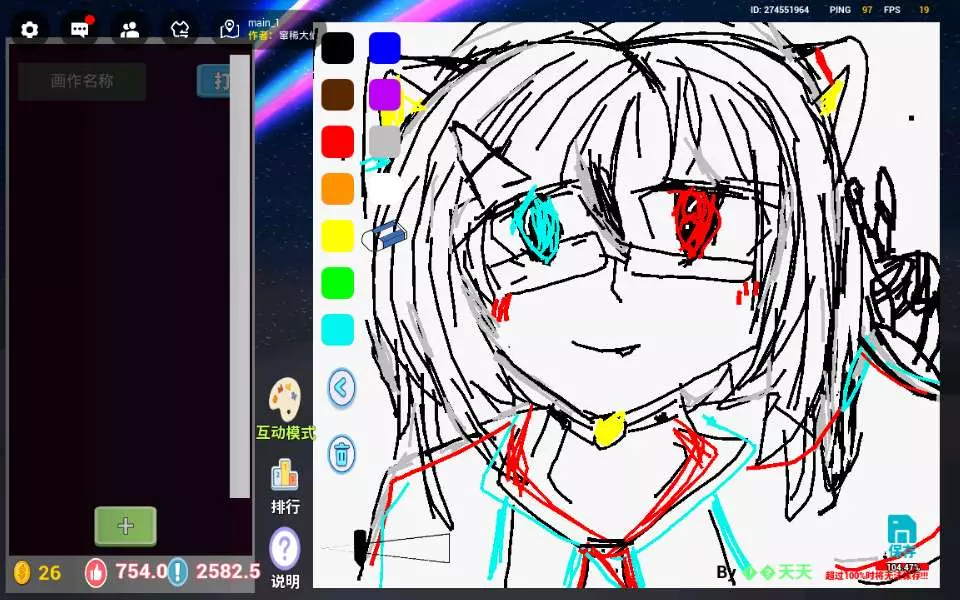
Task: Select the white color swatch
Action: pyautogui.click(x=384, y=189)
